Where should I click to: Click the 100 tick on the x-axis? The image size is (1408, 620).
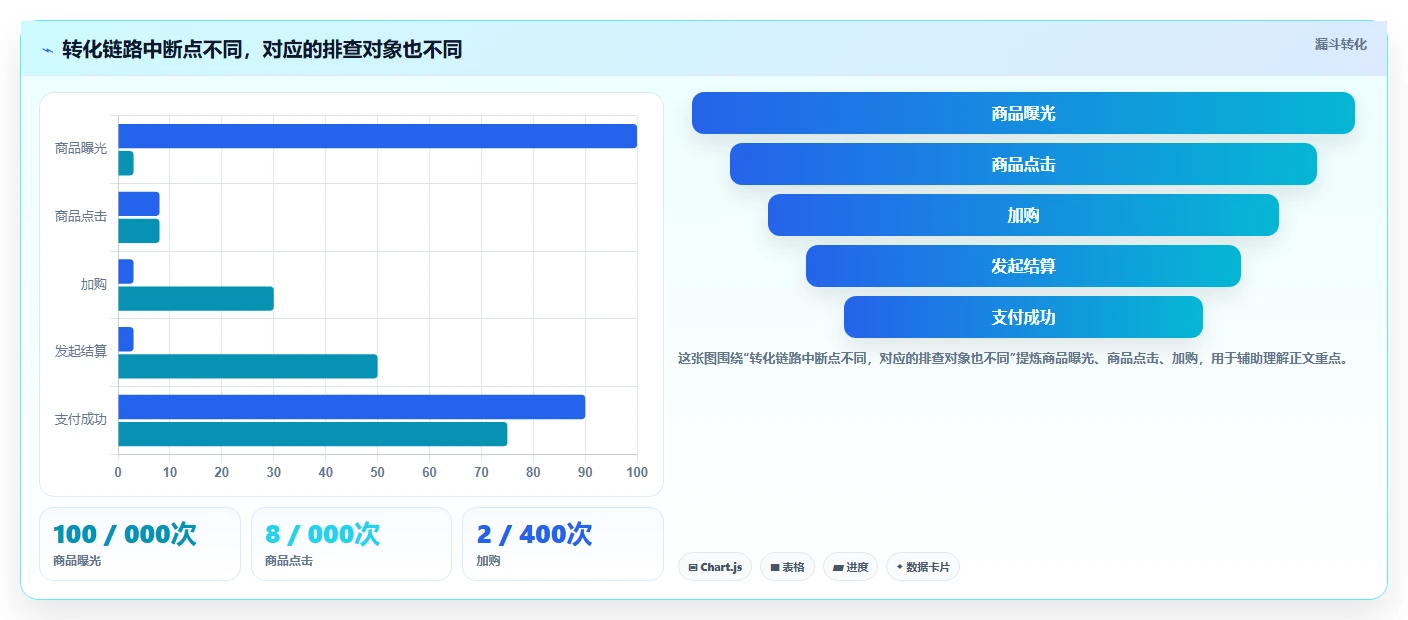click(x=636, y=472)
